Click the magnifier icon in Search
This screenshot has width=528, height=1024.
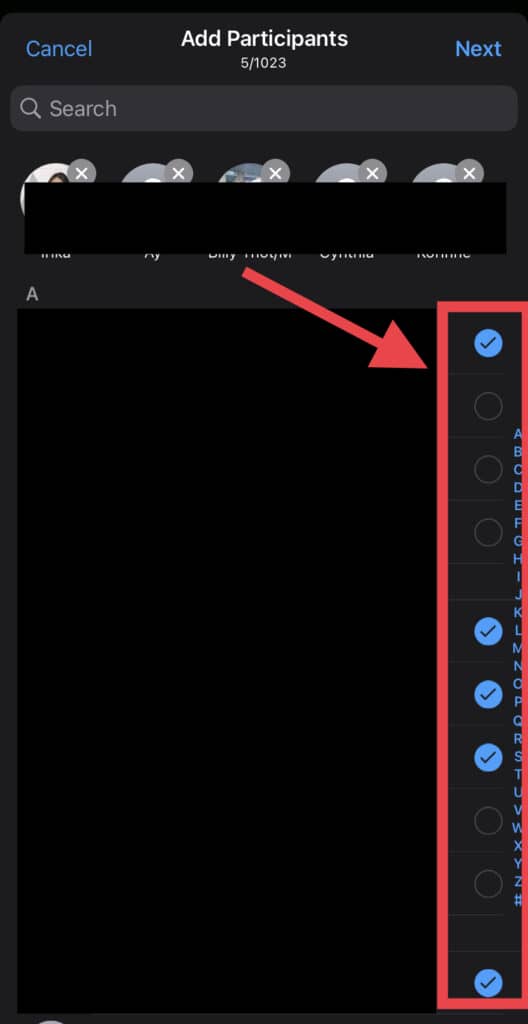(31, 108)
